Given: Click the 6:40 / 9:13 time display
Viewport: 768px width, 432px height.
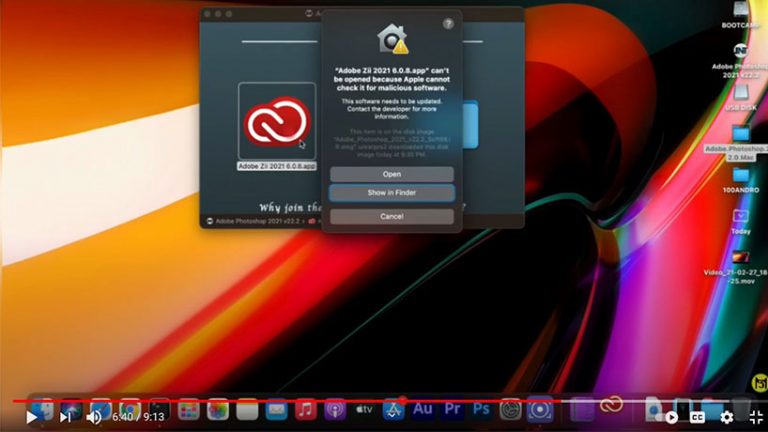Looking at the screenshot, I should point(138,417).
